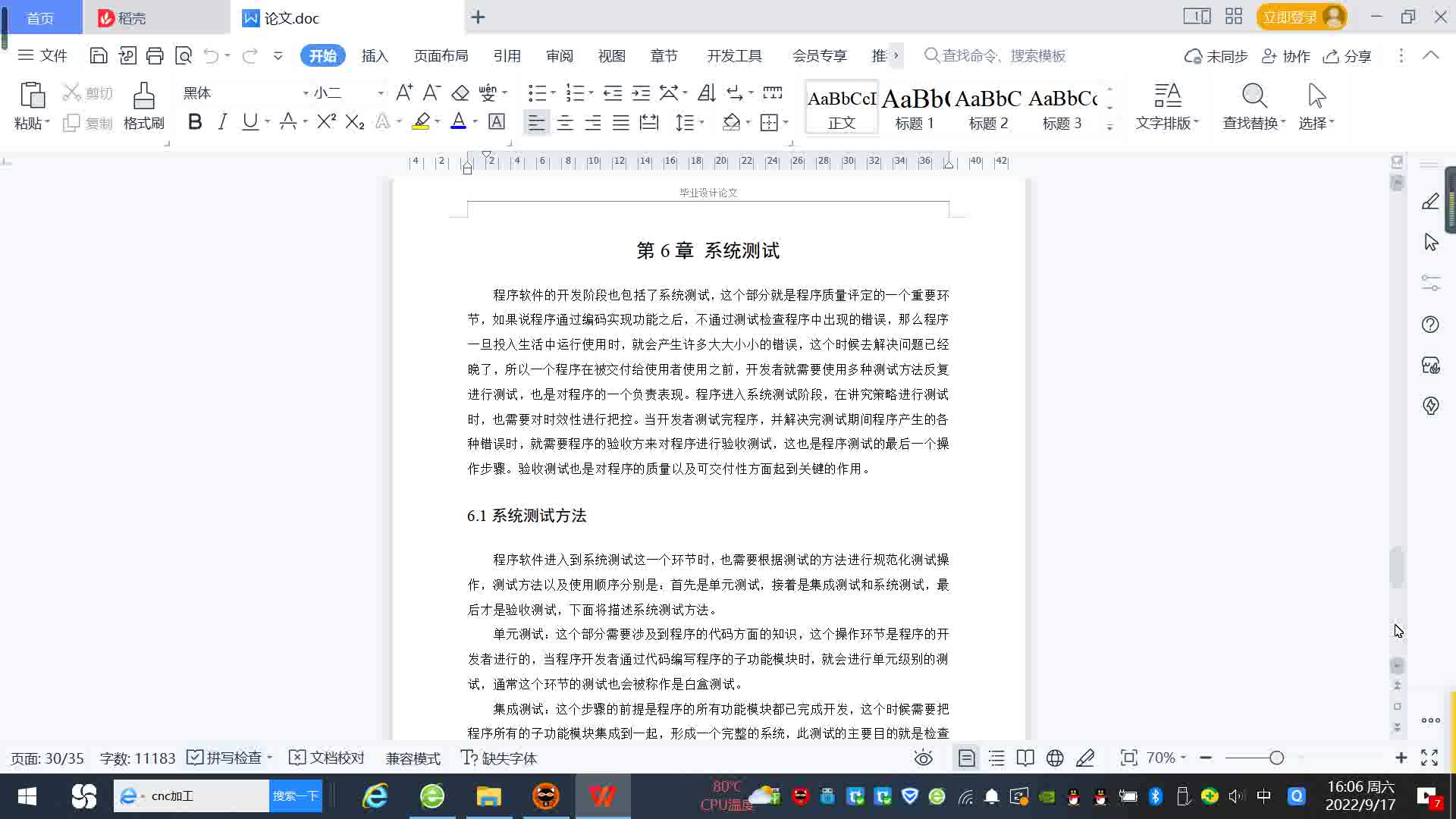Open the pen tool in right sidebar
The image size is (1456, 819).
[1431, 202]
